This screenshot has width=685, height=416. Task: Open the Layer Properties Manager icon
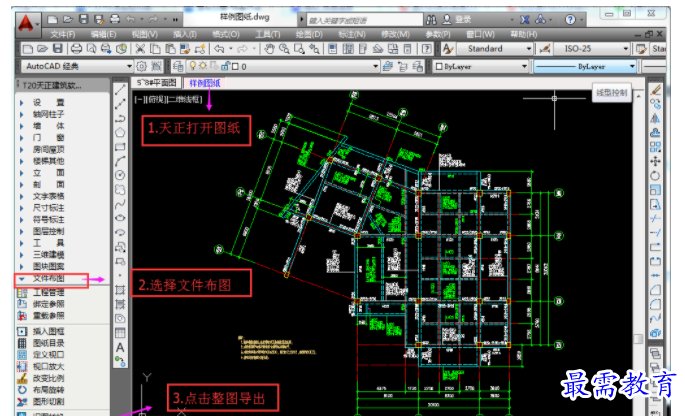pyautogui.click(x=178, y=66)
